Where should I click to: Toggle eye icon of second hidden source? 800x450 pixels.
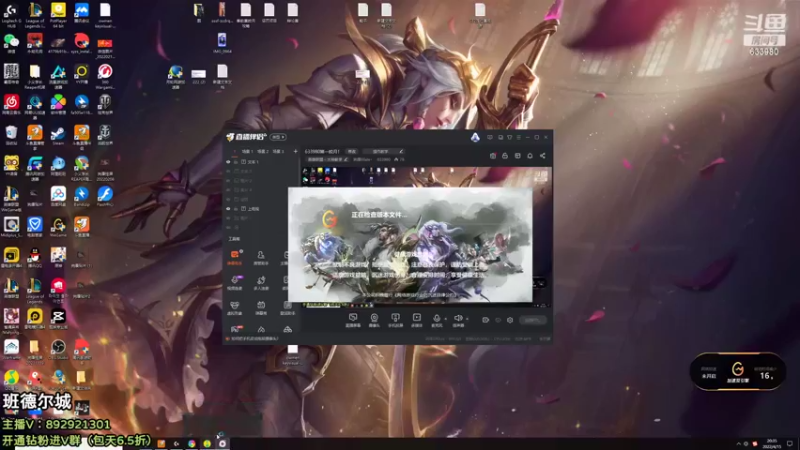(x=228, y=171)
